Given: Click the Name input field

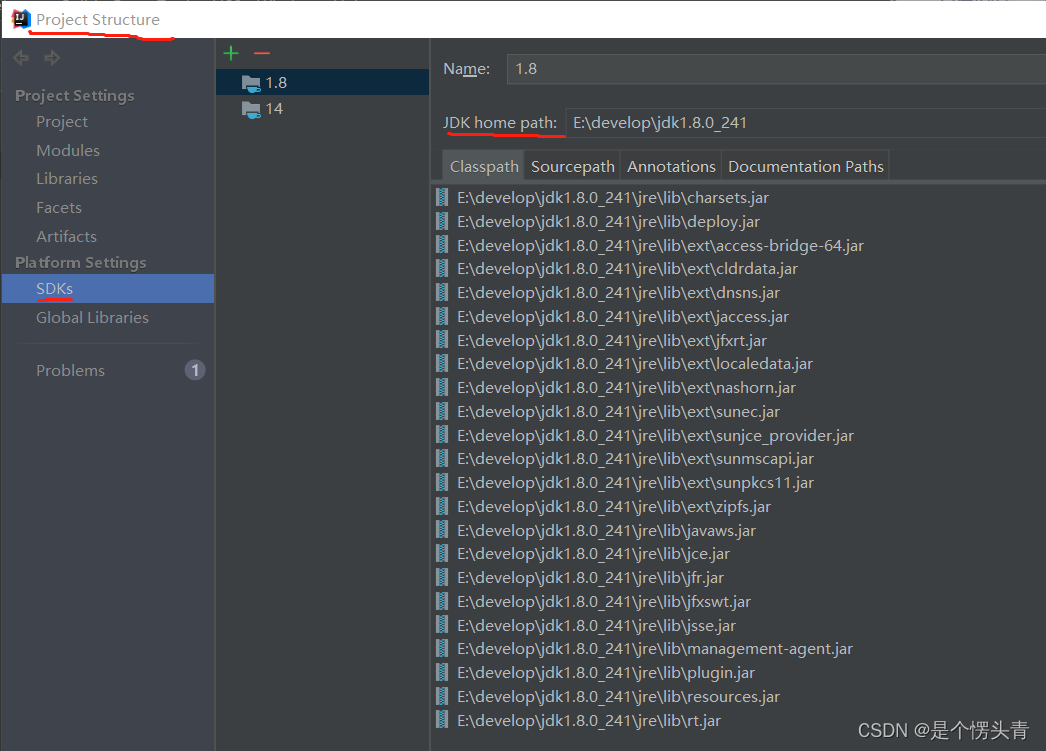Looking at the screenshot, I should (x=776, y=69).
